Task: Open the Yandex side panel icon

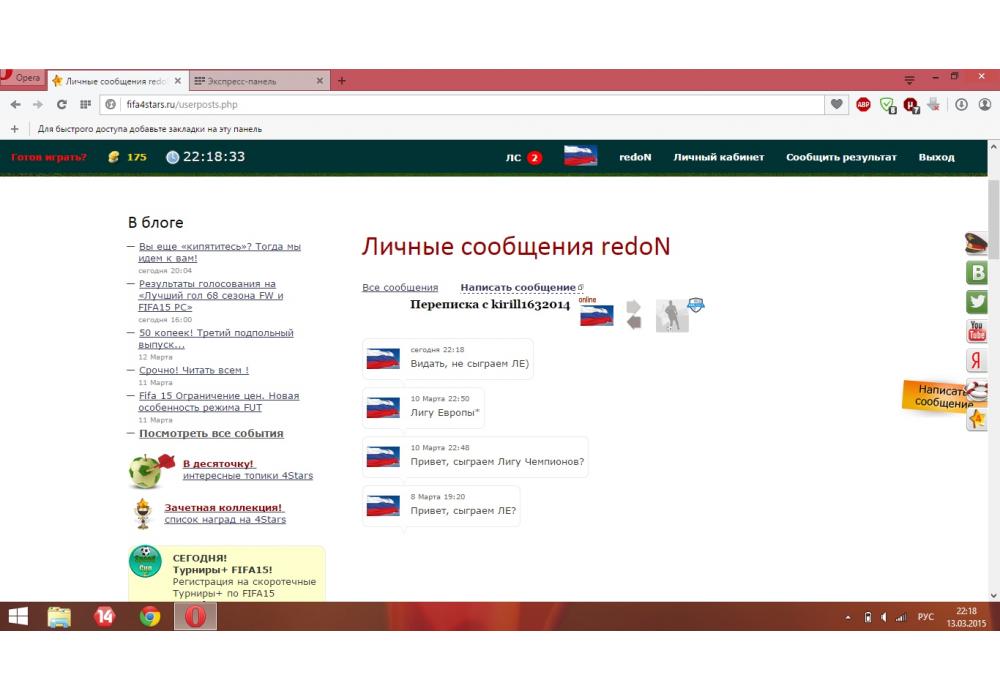Action: point(977,361)
